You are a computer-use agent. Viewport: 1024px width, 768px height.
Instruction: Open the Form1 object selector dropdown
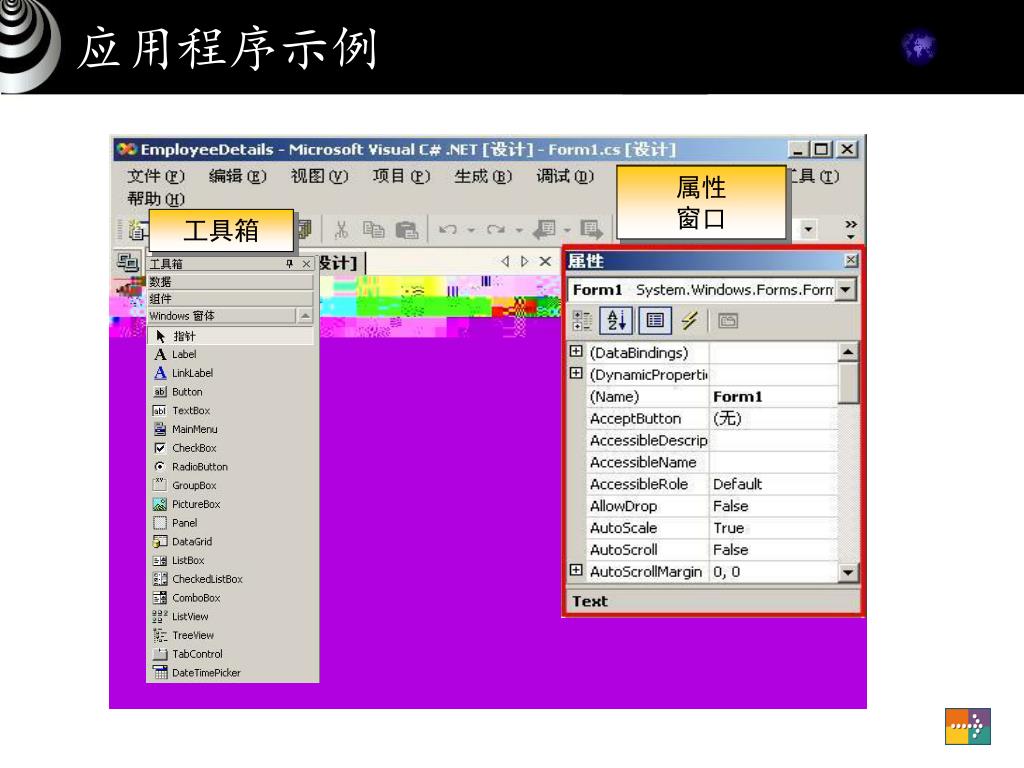point(846,289)
